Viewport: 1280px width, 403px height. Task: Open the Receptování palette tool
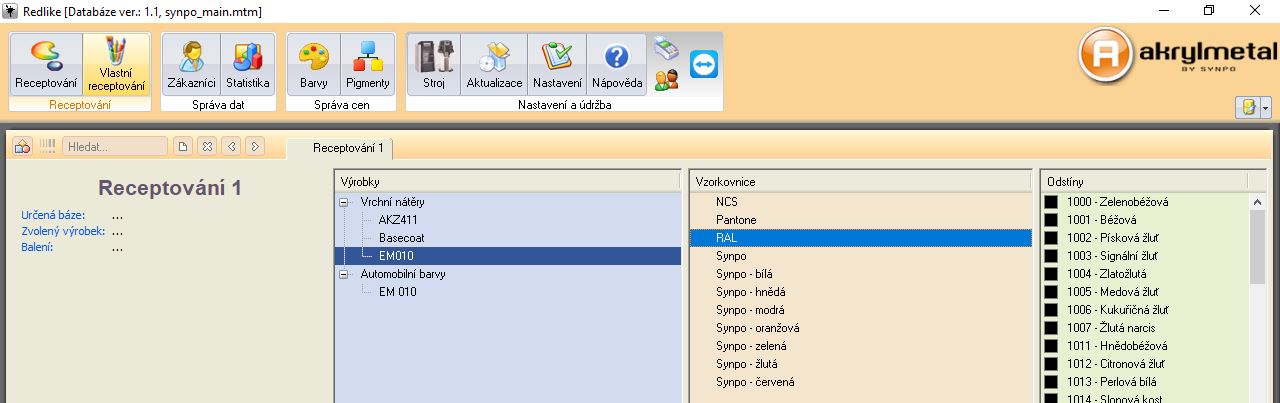pyautogui.click(x=46, y=64)
